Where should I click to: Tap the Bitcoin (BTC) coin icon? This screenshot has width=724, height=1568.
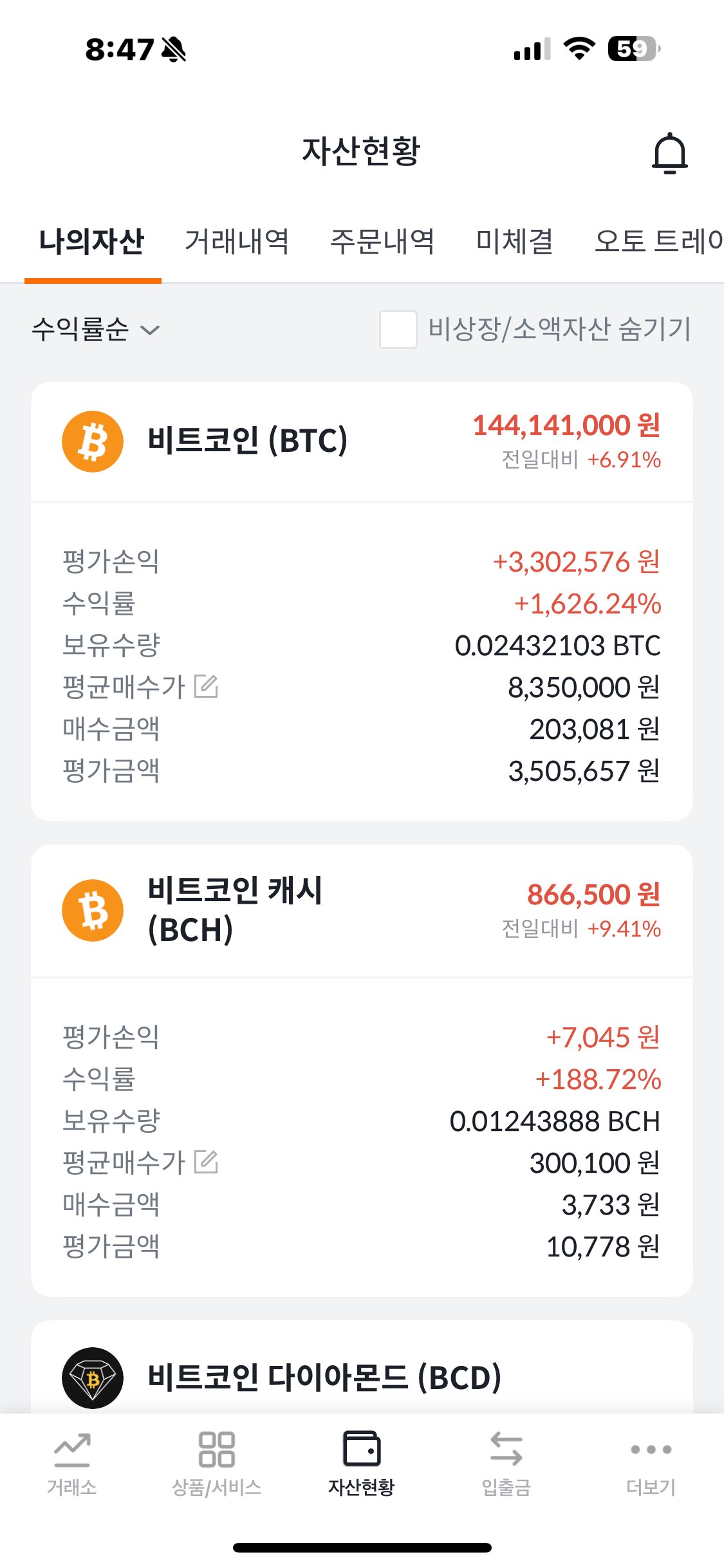point(93,442)
